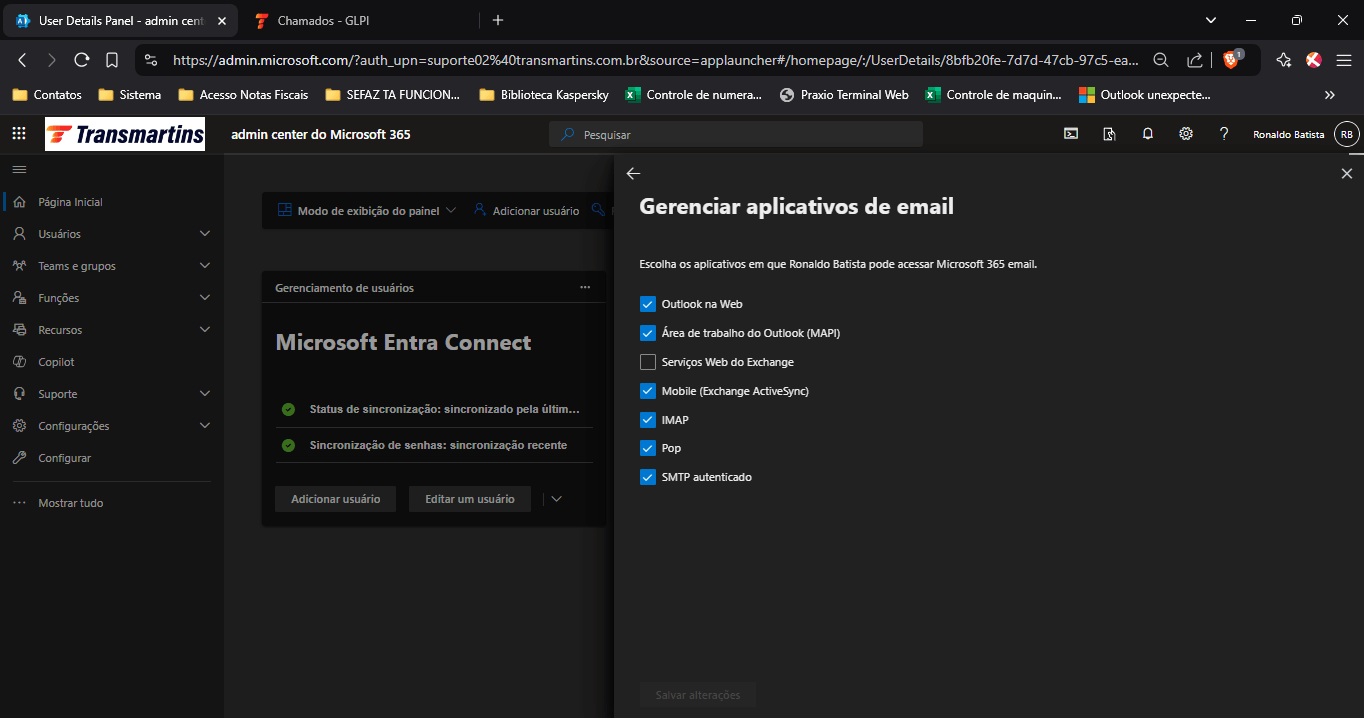Close the Gerenciar aplicativos de email panel

[1346, 173]
